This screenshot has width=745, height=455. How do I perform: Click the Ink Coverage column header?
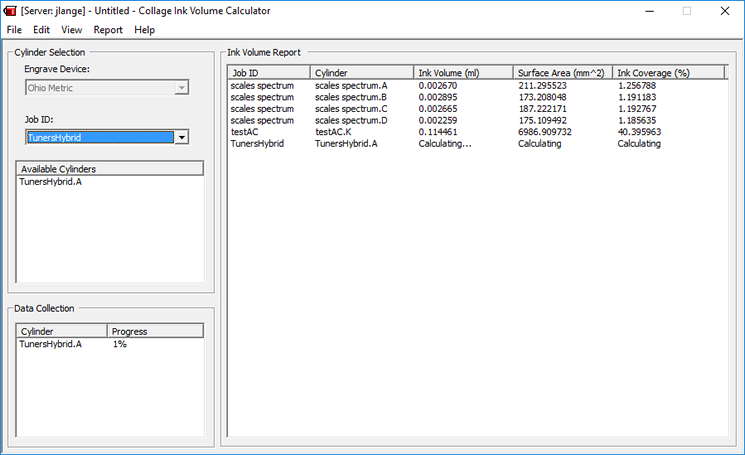point(668,73)
